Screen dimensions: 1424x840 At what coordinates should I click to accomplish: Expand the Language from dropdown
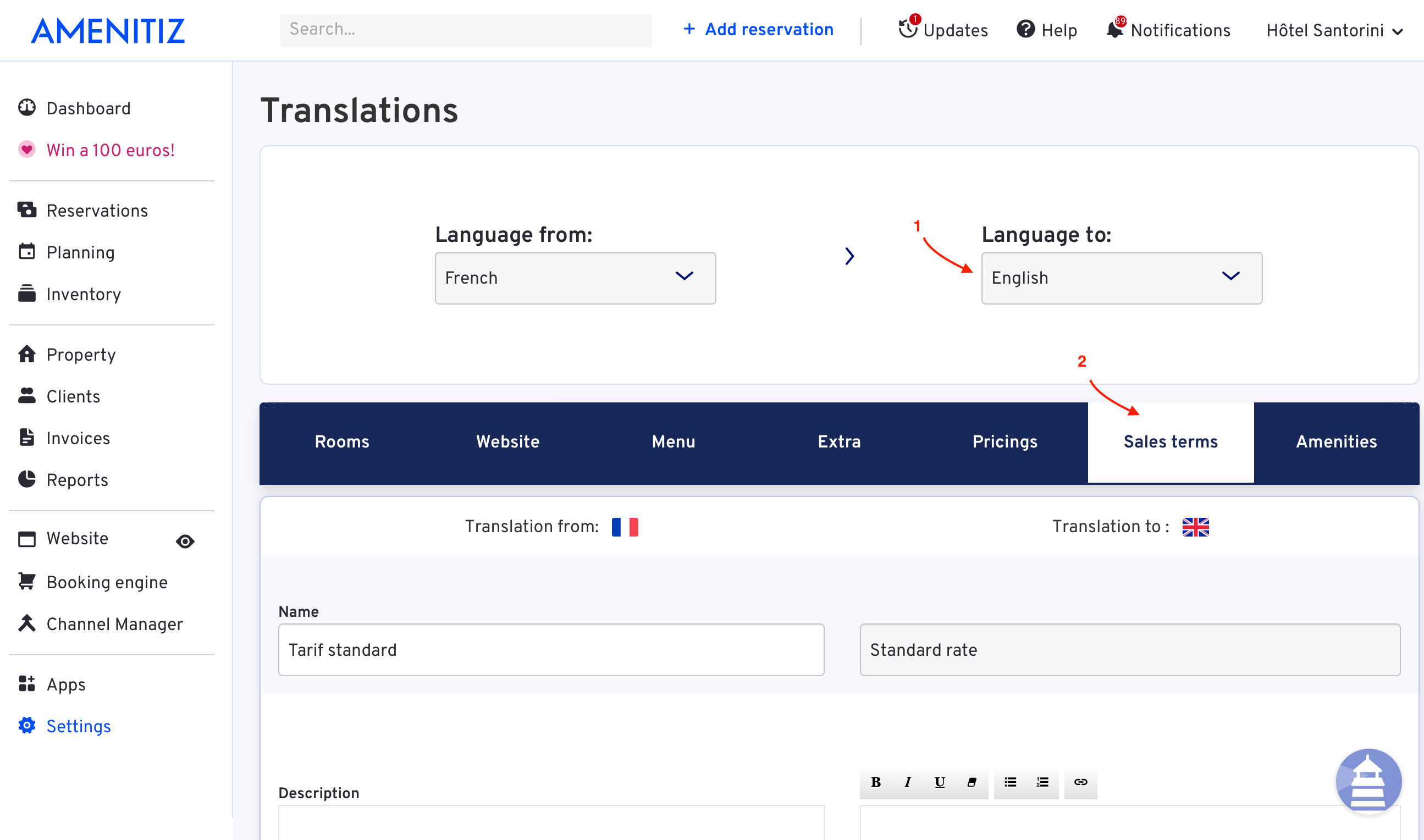point(576,278)
